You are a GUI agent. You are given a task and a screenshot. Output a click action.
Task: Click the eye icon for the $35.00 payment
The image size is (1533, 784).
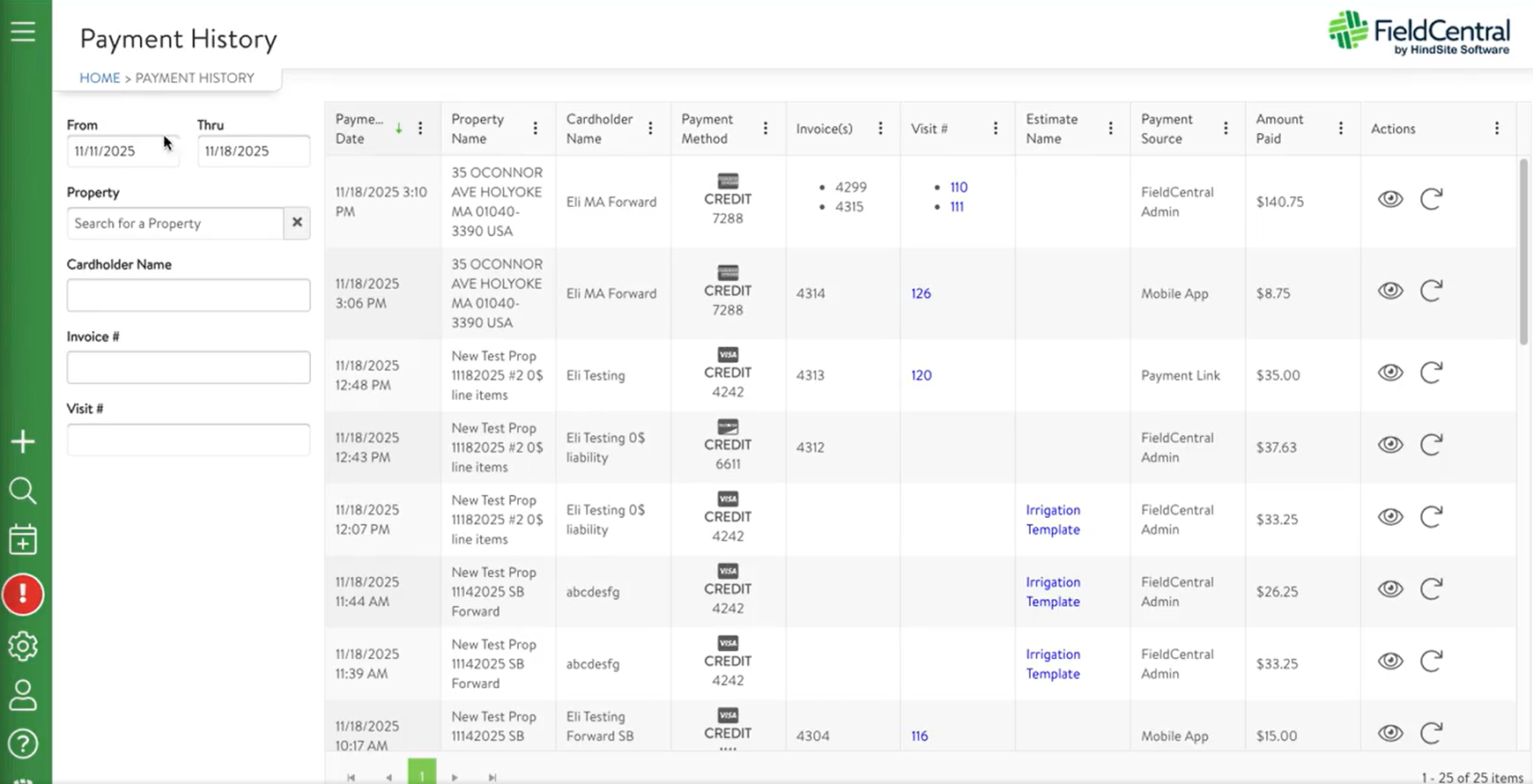pos(1390,373)
